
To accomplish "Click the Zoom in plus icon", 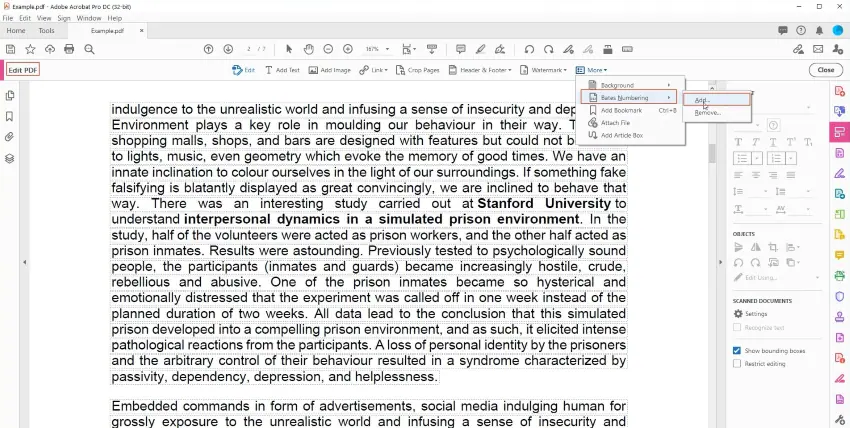I will pyautogui.click(x=348, y=49).
